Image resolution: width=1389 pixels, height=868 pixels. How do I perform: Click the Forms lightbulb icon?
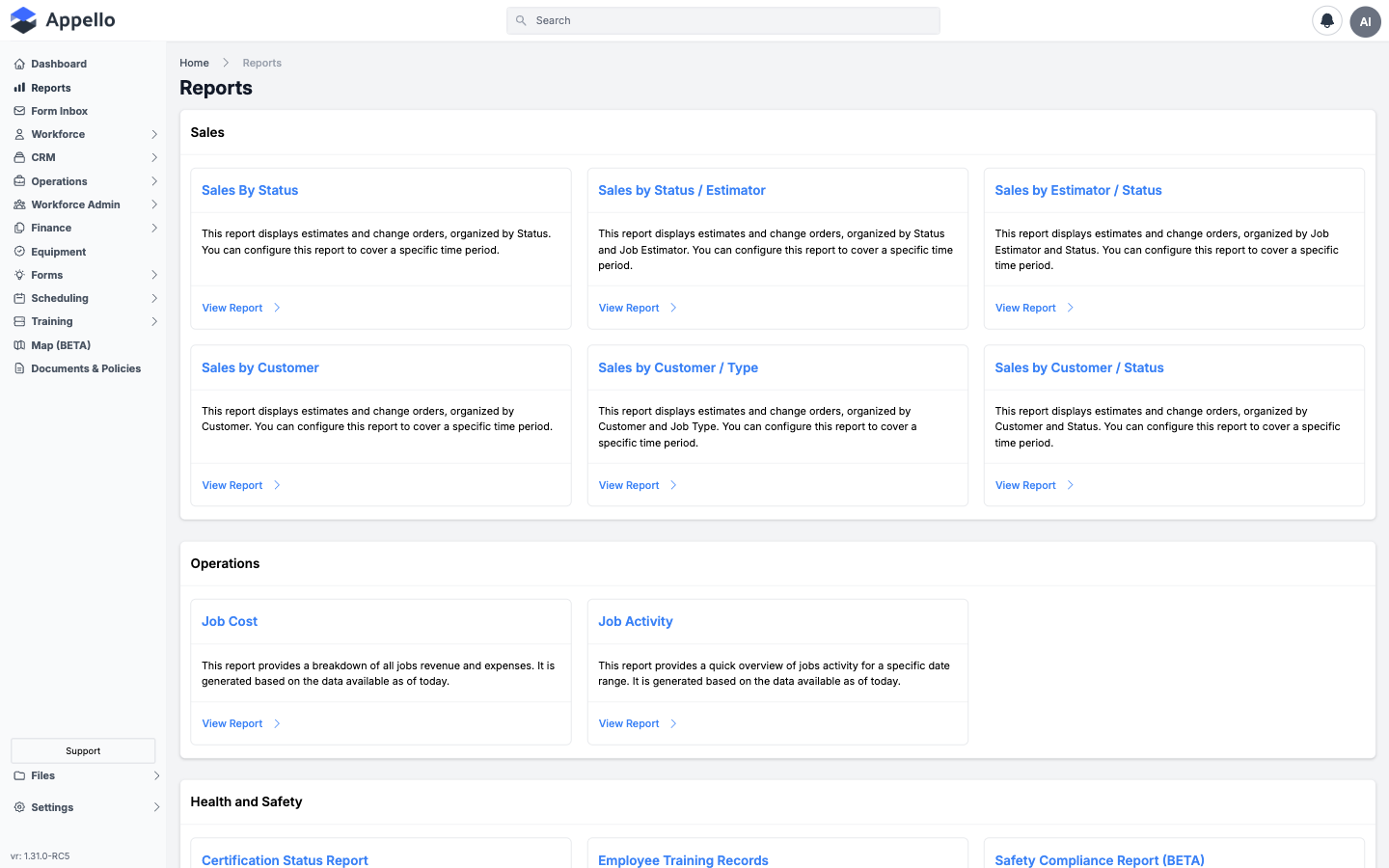click(19, 275)
